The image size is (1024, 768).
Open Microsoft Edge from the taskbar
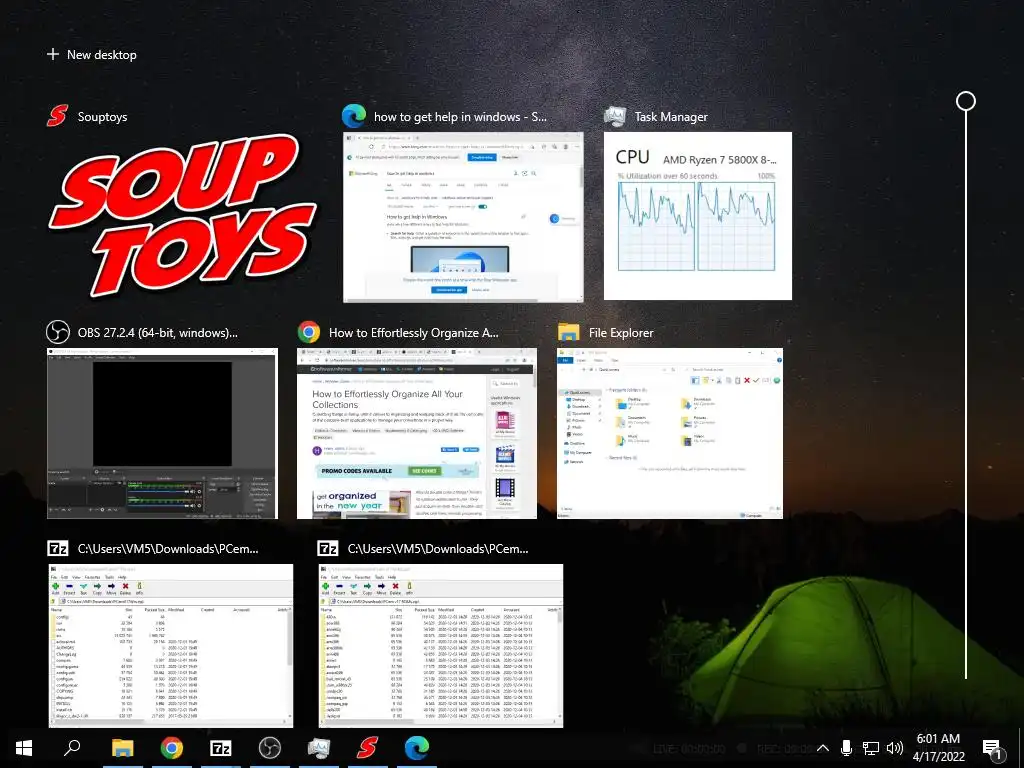[x=417, y=748]
